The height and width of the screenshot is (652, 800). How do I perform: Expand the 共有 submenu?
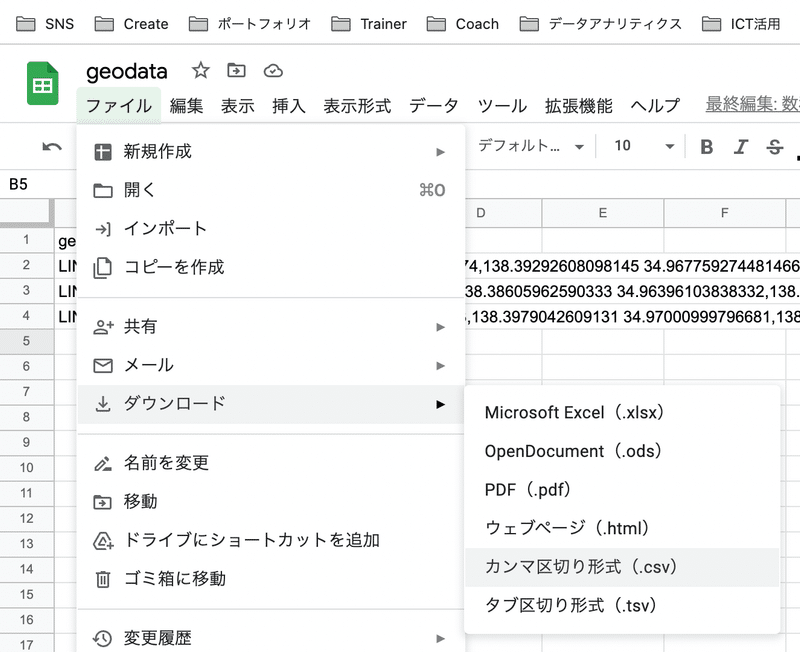(270, 327)
